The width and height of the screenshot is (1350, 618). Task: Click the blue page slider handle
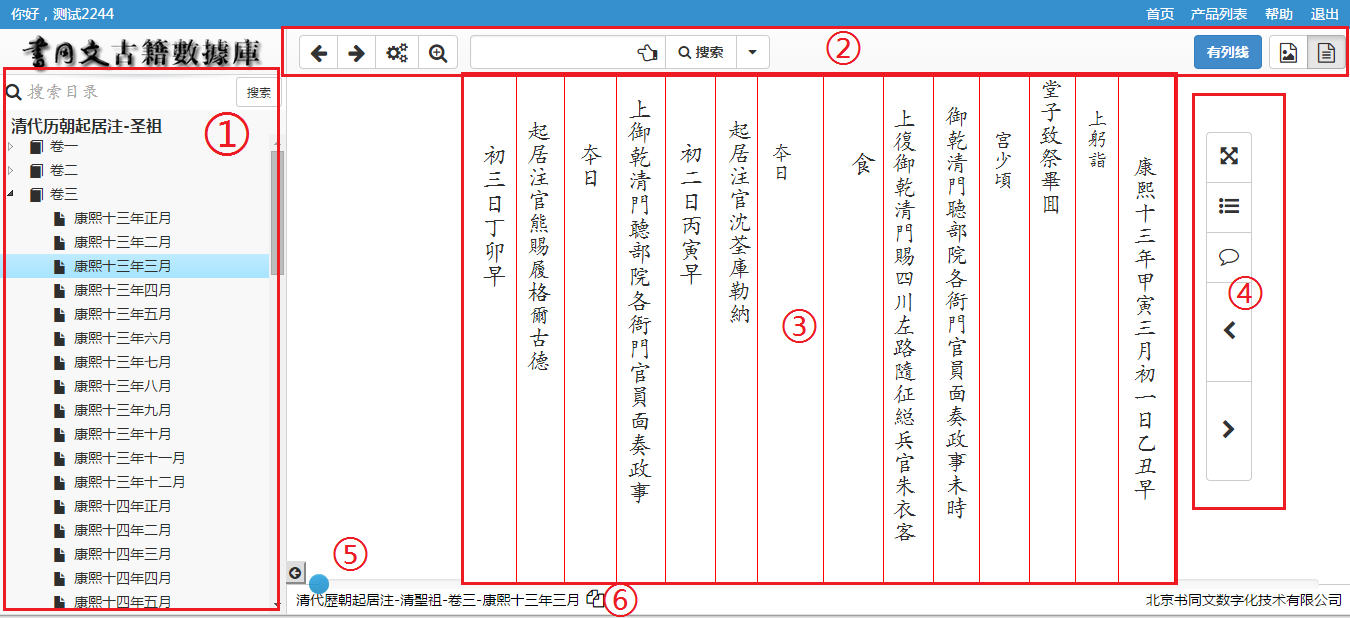tap(319, 582)
